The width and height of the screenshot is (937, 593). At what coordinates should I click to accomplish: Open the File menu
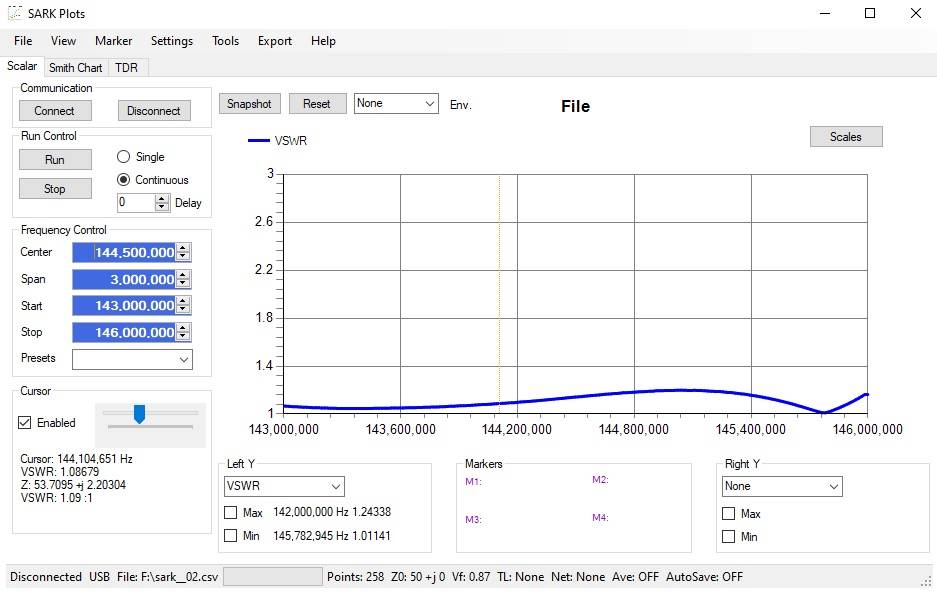pyautogui.click(x=23, y=41)
